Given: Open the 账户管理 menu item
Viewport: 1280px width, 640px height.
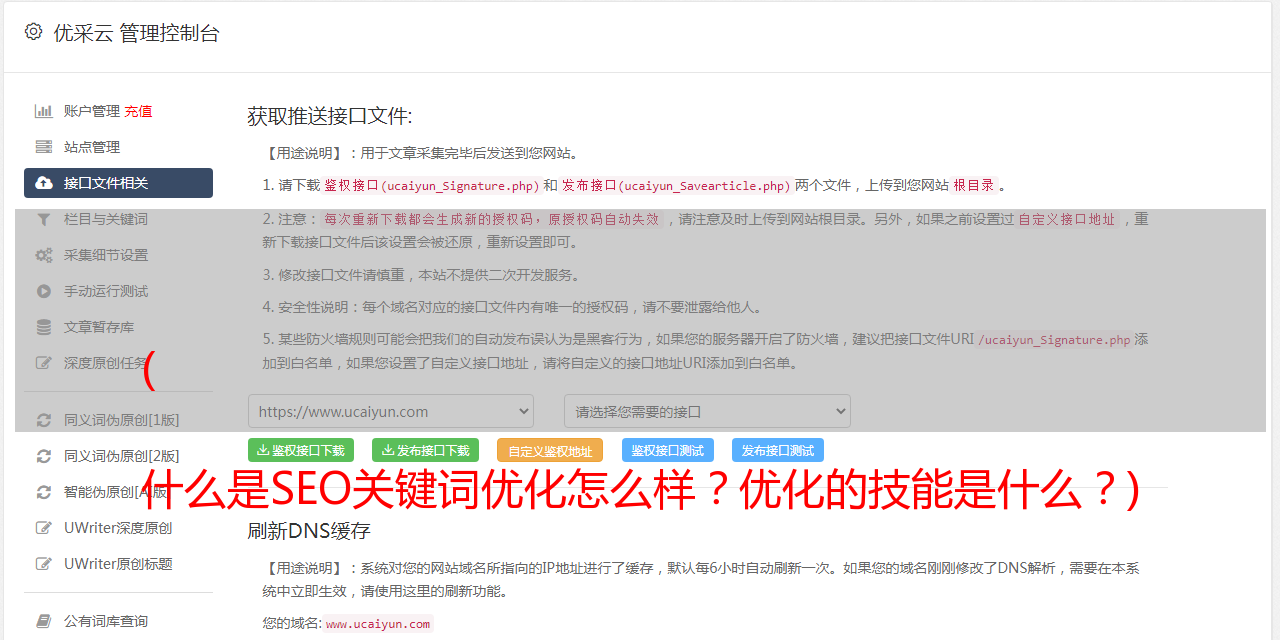Looking at the screenshot, I should [92, 111].
